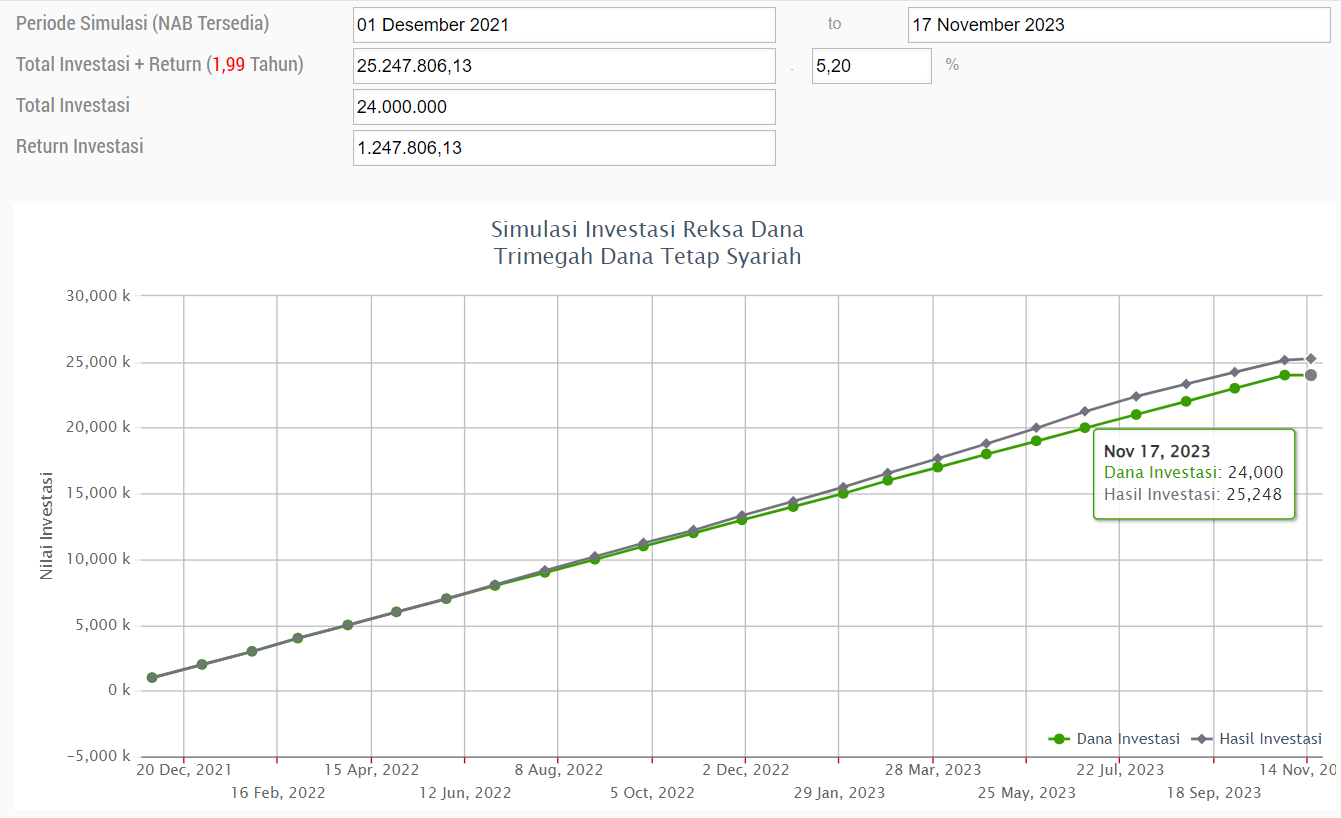Toggle the Dana Investasi legend series
The width and height of the screenshot is (1341, 818).
click(1114, 739)
